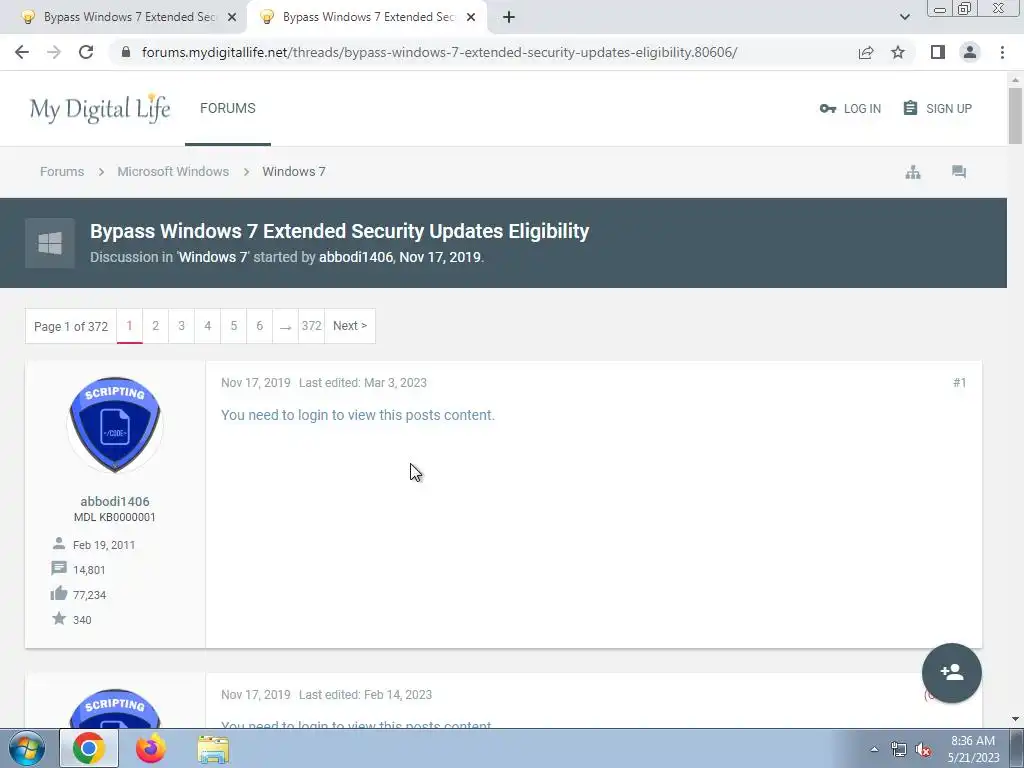Go back using browser back arrow
Screen dimensions: 1024x768
[22, 52]
